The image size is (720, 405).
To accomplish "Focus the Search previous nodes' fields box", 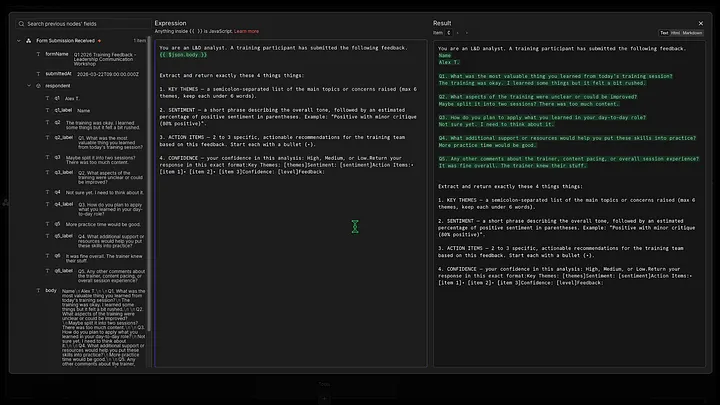I will [x=83, y=24].
